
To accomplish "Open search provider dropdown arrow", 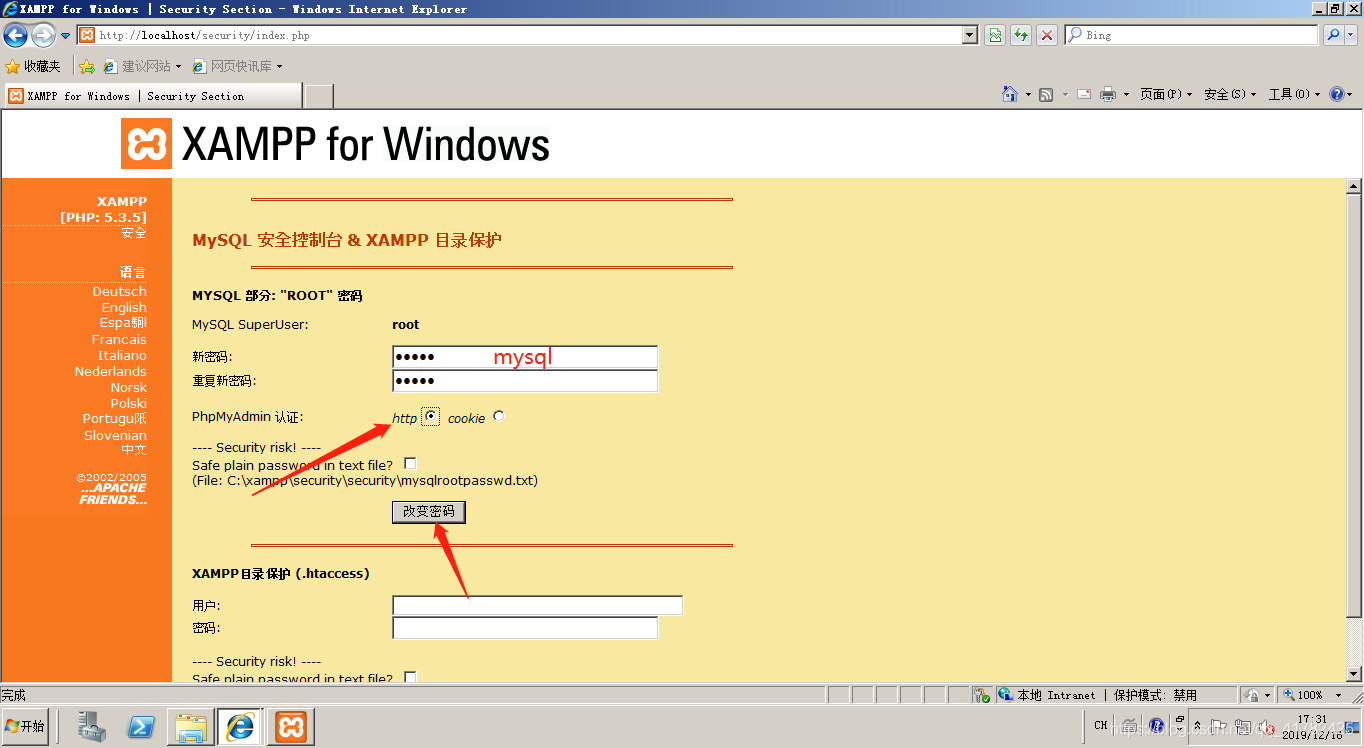I will pyautogui.click(x=1350, y=35).
